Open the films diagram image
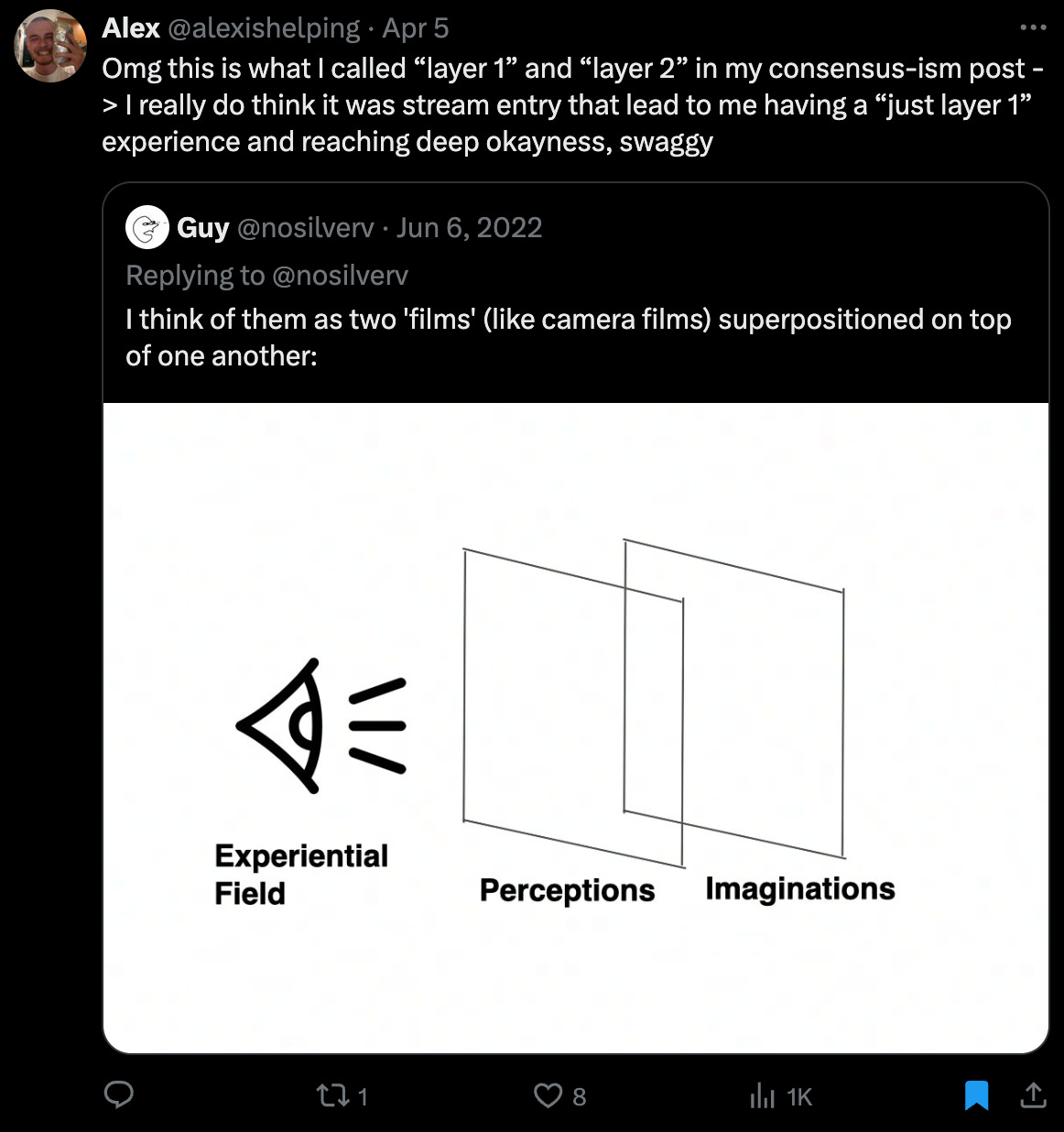The image size is (1064, 1132). tap(576, 728)
